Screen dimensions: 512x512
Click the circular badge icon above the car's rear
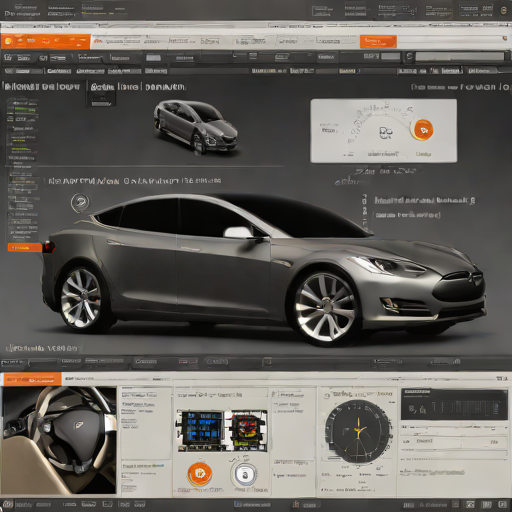(80, 202)
